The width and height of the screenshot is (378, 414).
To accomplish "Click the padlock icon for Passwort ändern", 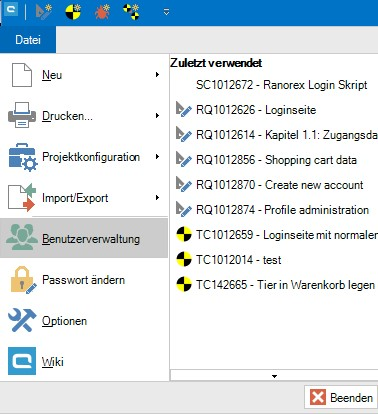I will (22, 280).
